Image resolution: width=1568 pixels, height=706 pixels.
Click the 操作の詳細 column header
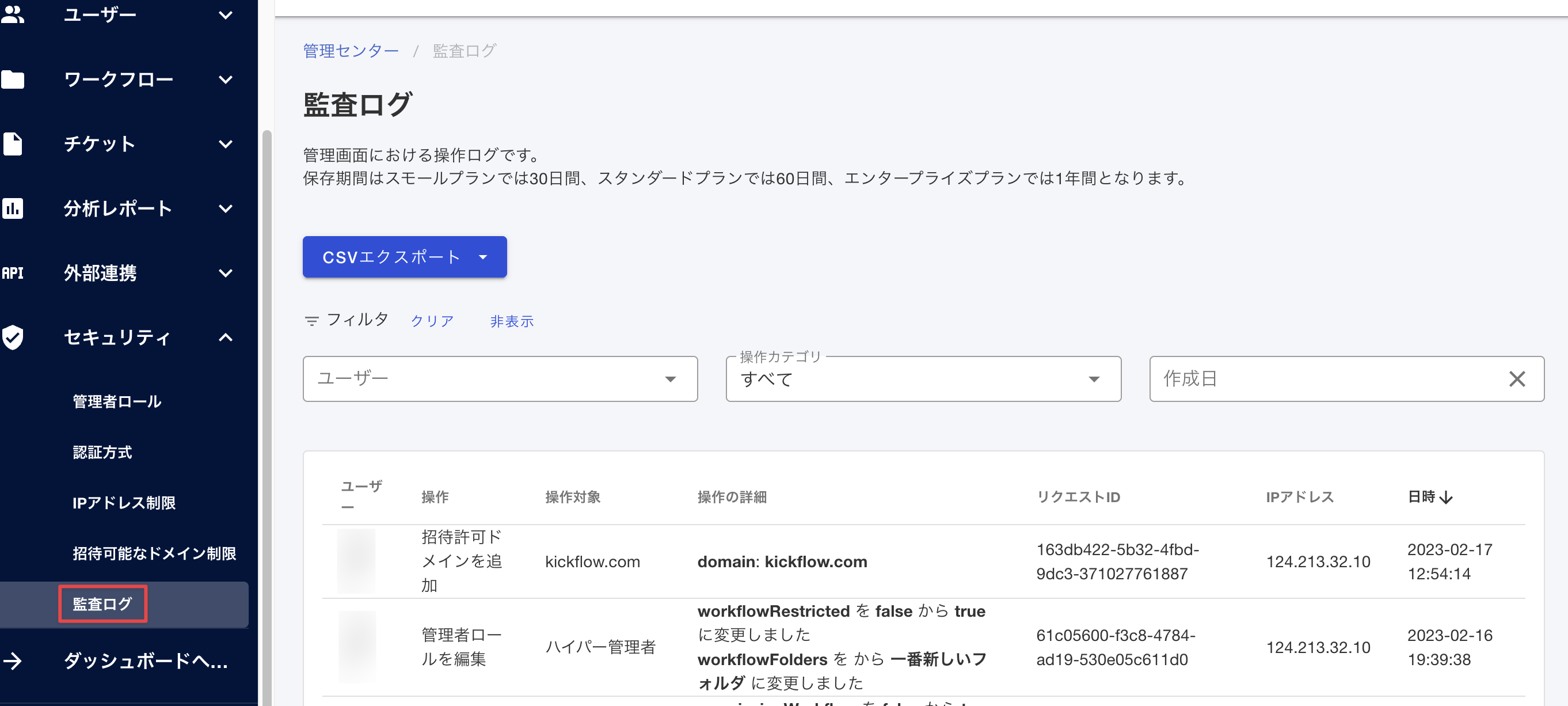tap(732, 497)
